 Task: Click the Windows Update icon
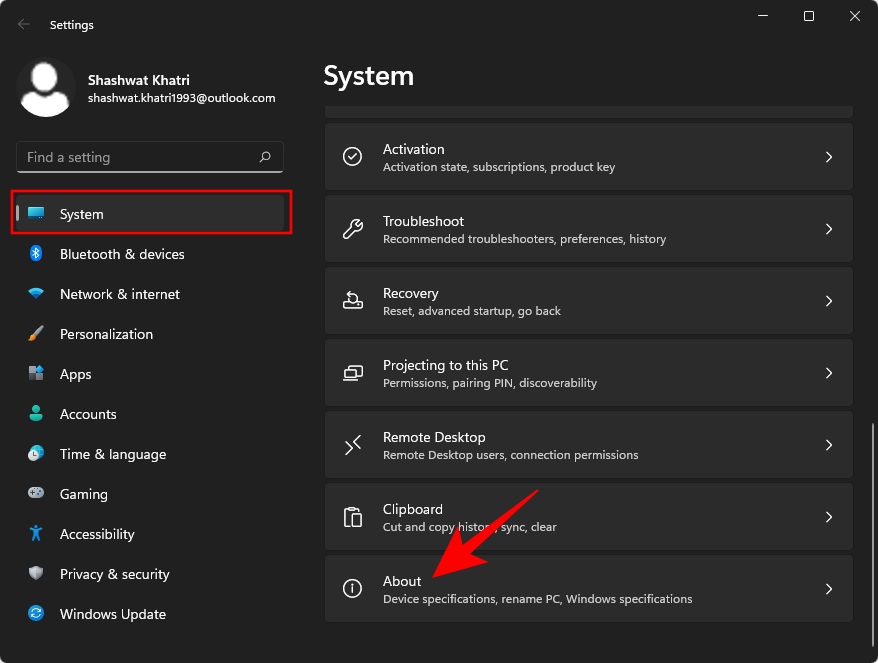click(x=35, y=614)
